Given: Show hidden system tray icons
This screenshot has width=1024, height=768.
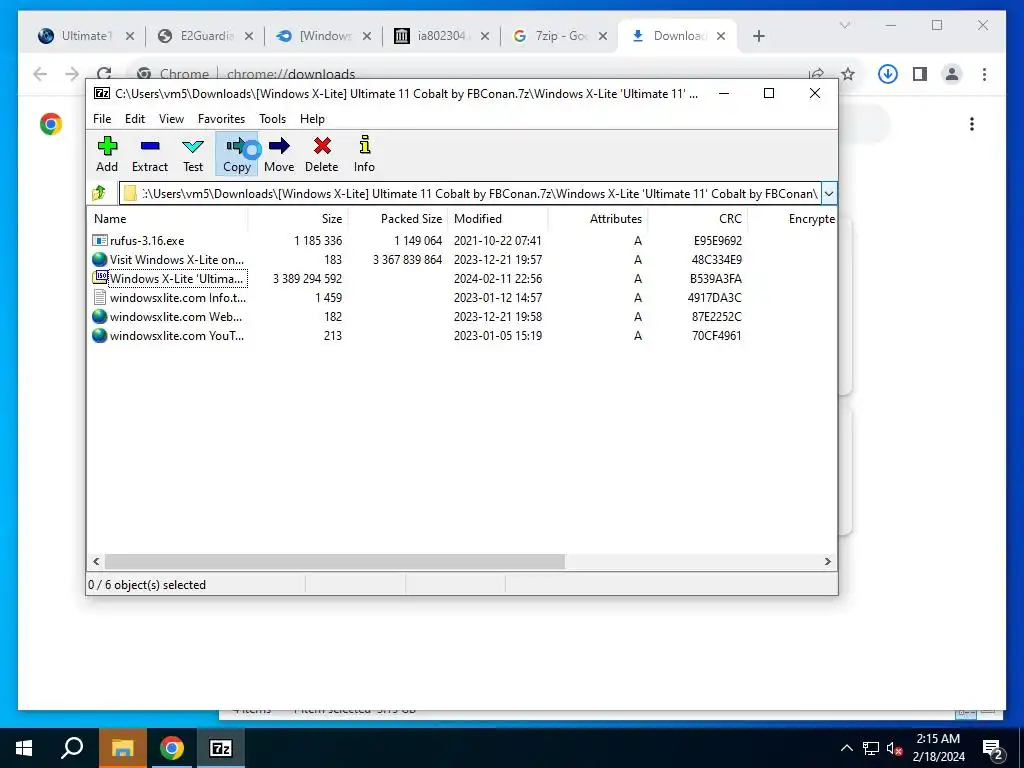Looking at the screenshot, I should (846, 748).
